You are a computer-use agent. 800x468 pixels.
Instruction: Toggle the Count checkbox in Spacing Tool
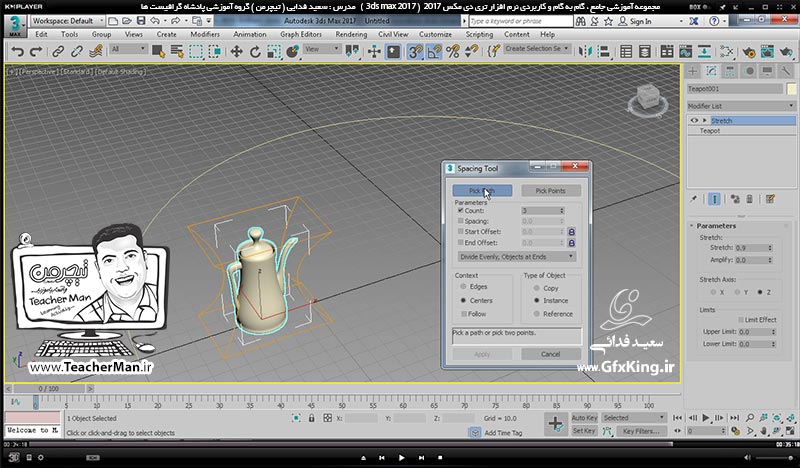pos(461,210)
